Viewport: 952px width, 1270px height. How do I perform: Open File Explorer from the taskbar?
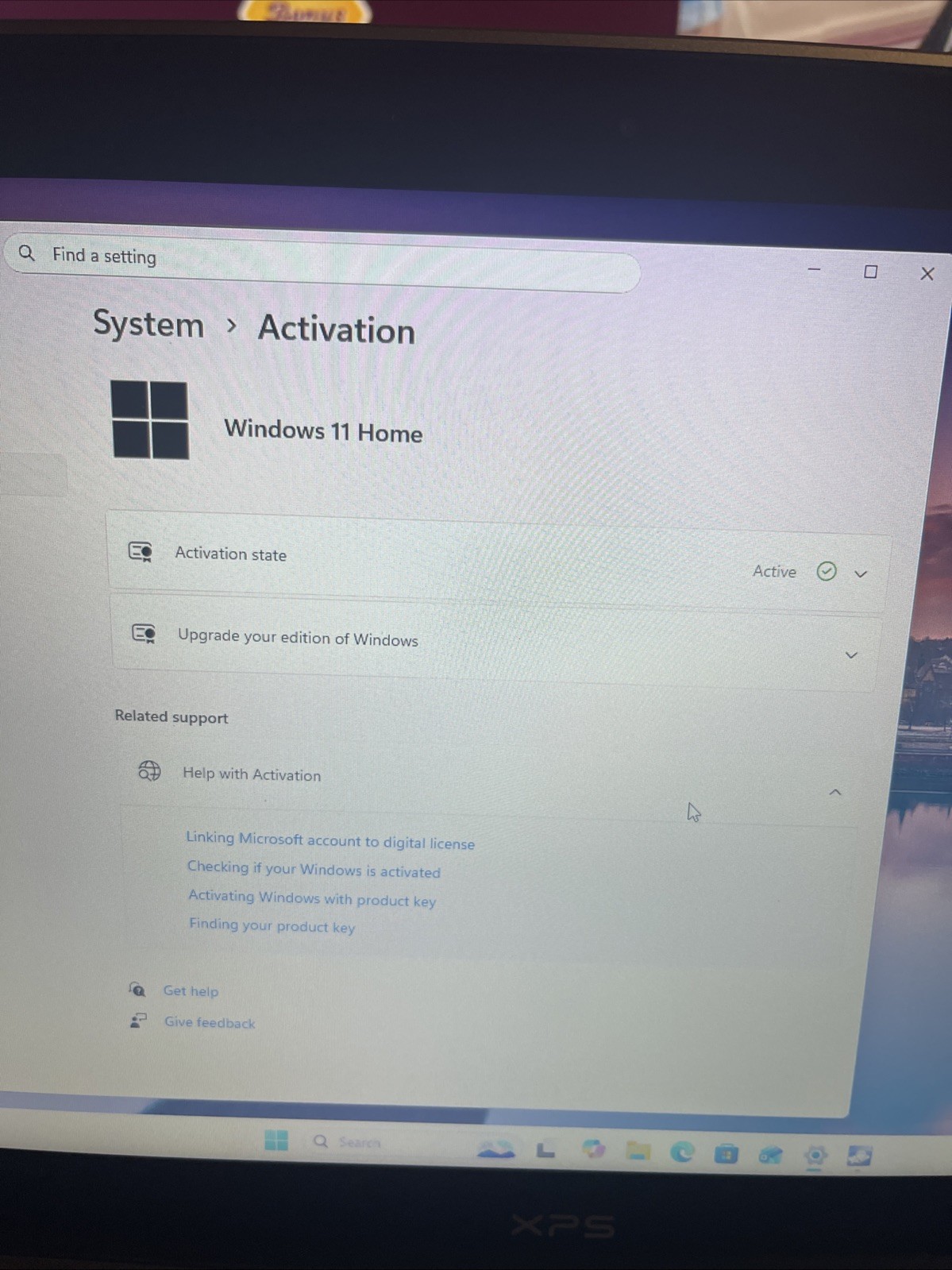(638, 1151)
